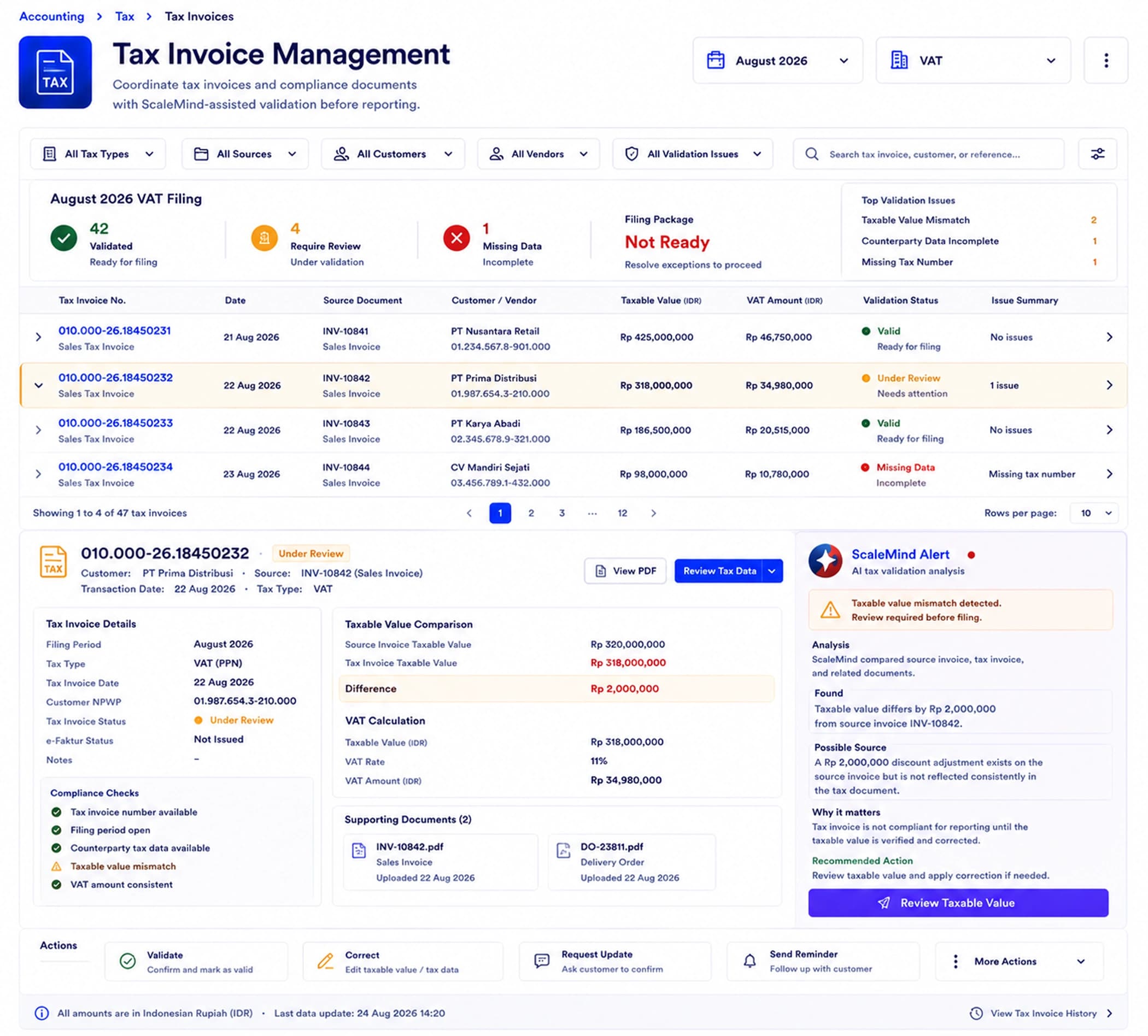
Task: Click the ScaleMind Alert star logo
Action: 825,561
